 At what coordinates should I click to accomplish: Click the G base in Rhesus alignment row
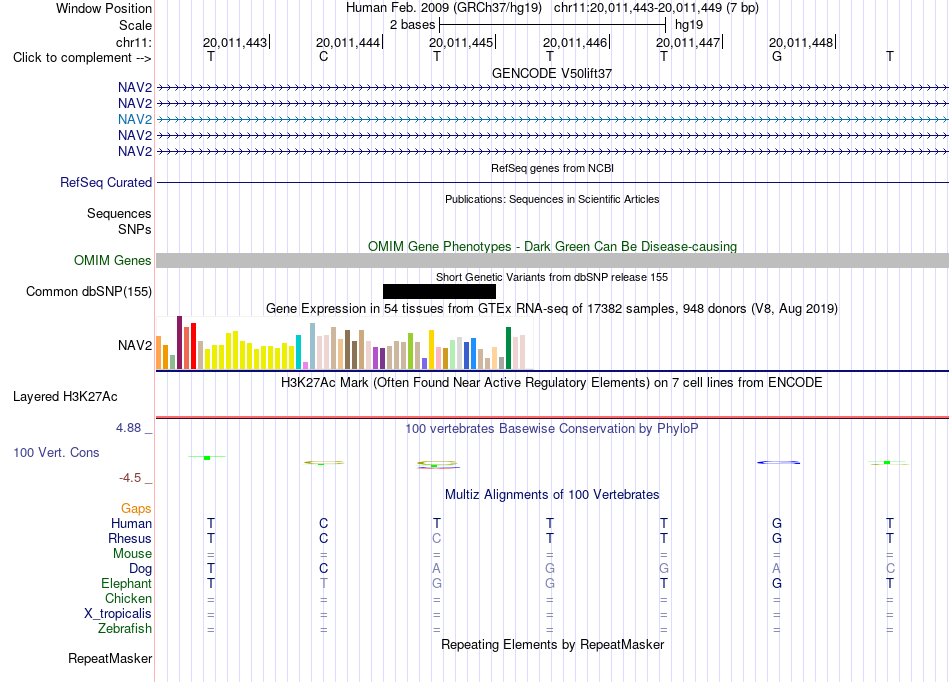(x=777, y=538)
